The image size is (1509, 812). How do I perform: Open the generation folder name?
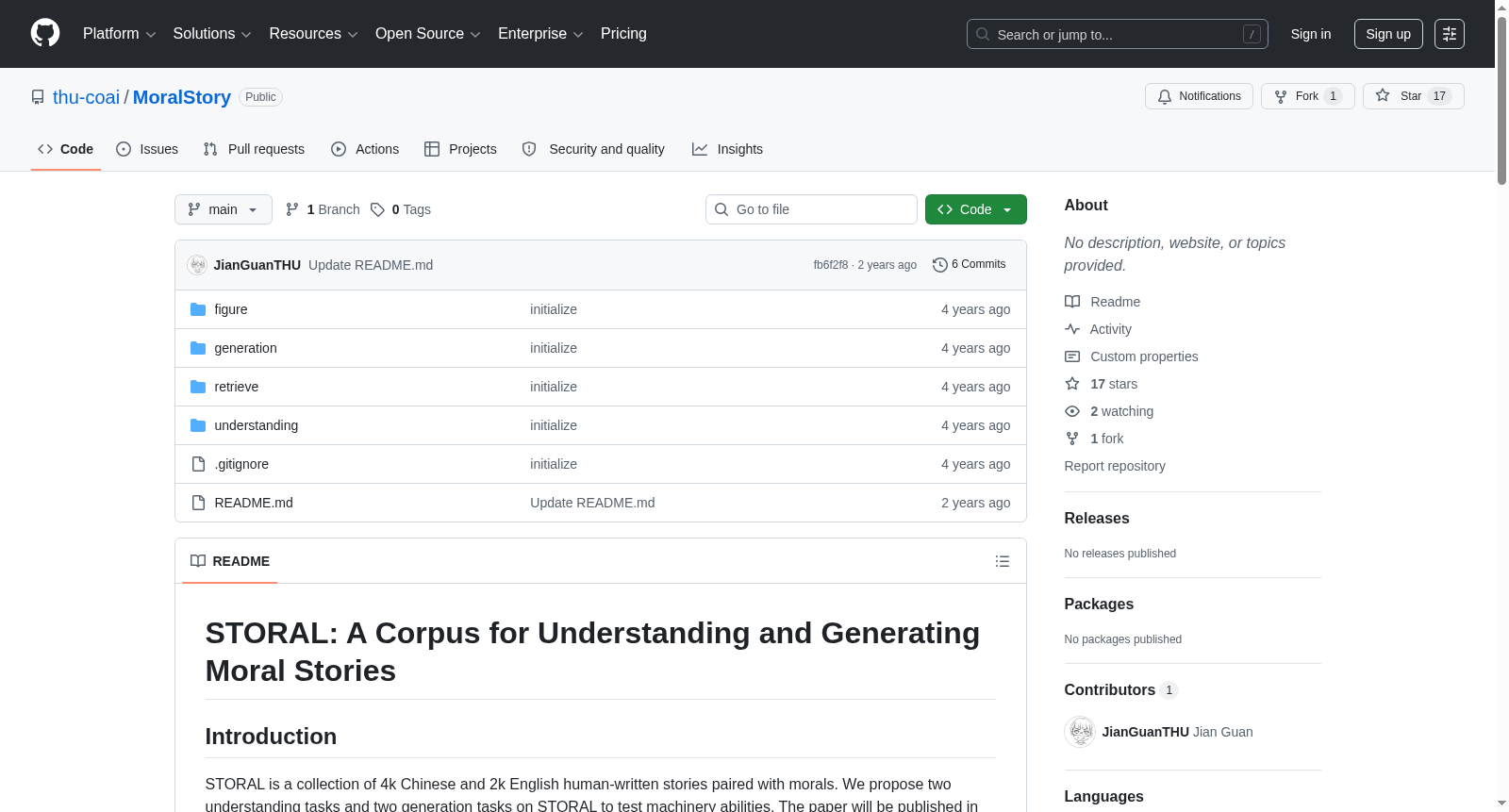tap(245, 348)
